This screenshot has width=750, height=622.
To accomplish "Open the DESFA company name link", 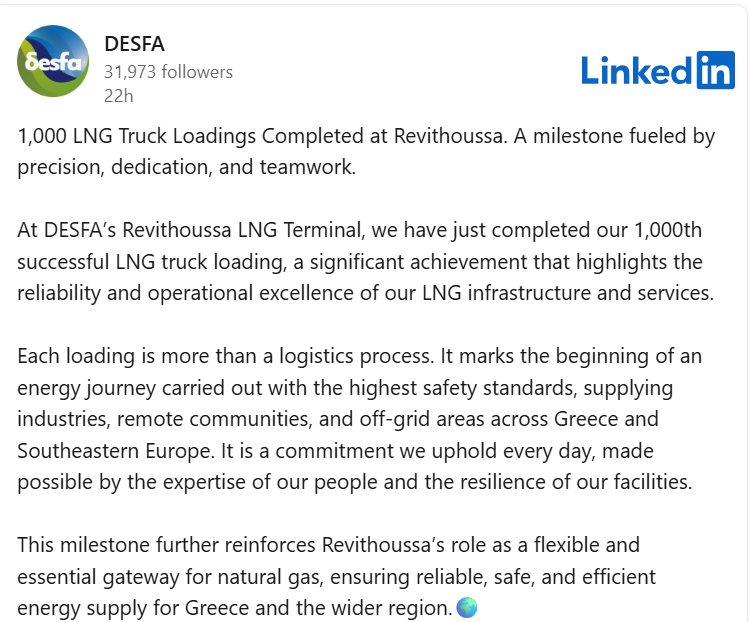I will click(x=135, y=43).
